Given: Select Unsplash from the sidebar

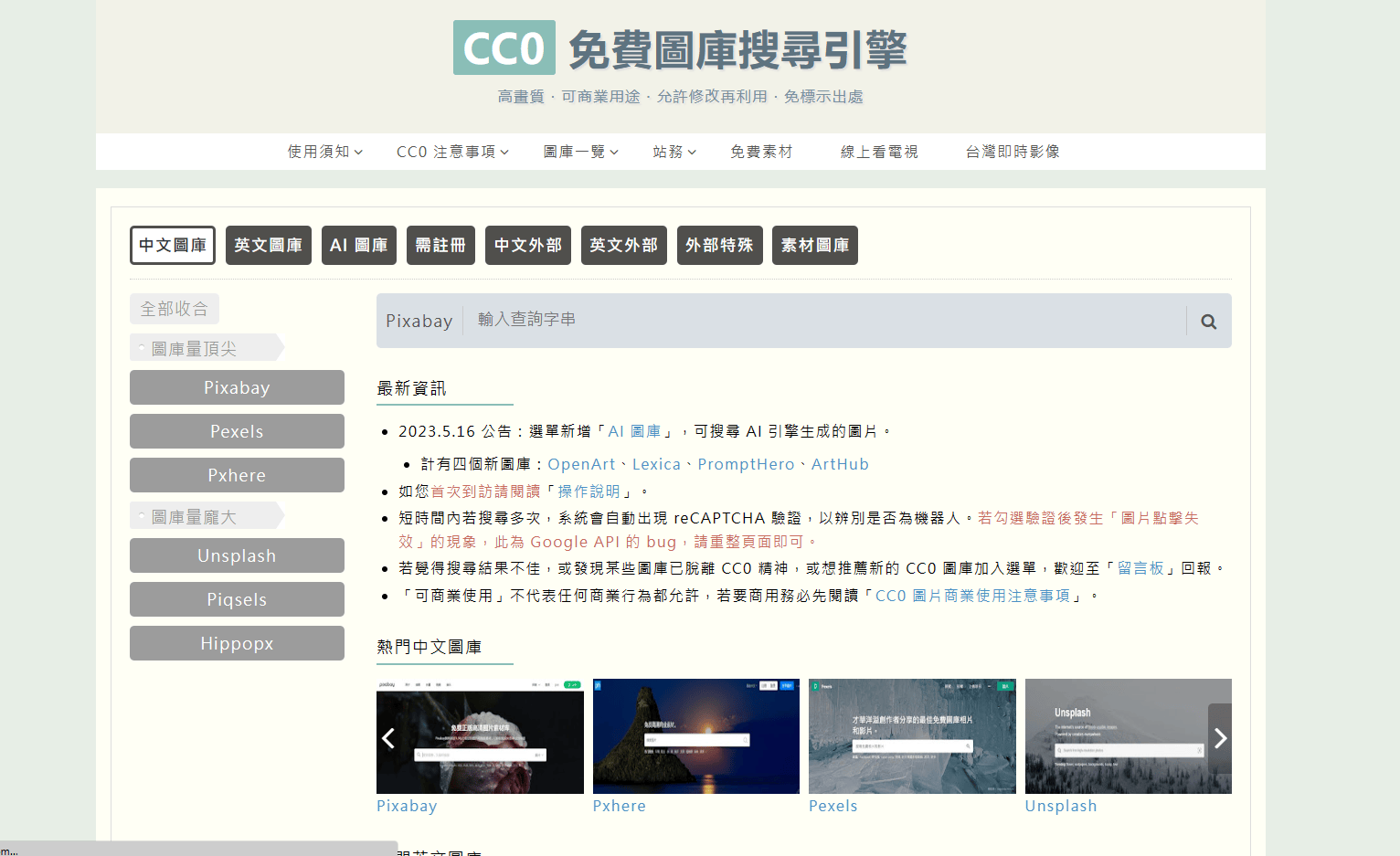Looking at the screenshot, I should (x=237, y=555).
